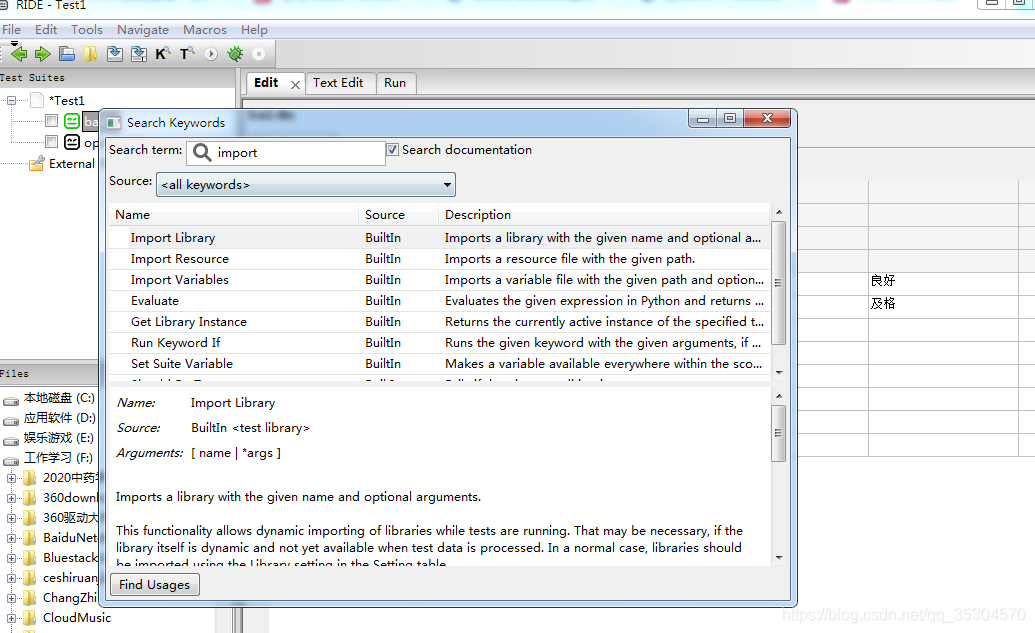The image size is (1035, 633).
Task: Select the External resources folder icon
Action: pyautogui.click(x=37, y=164)
